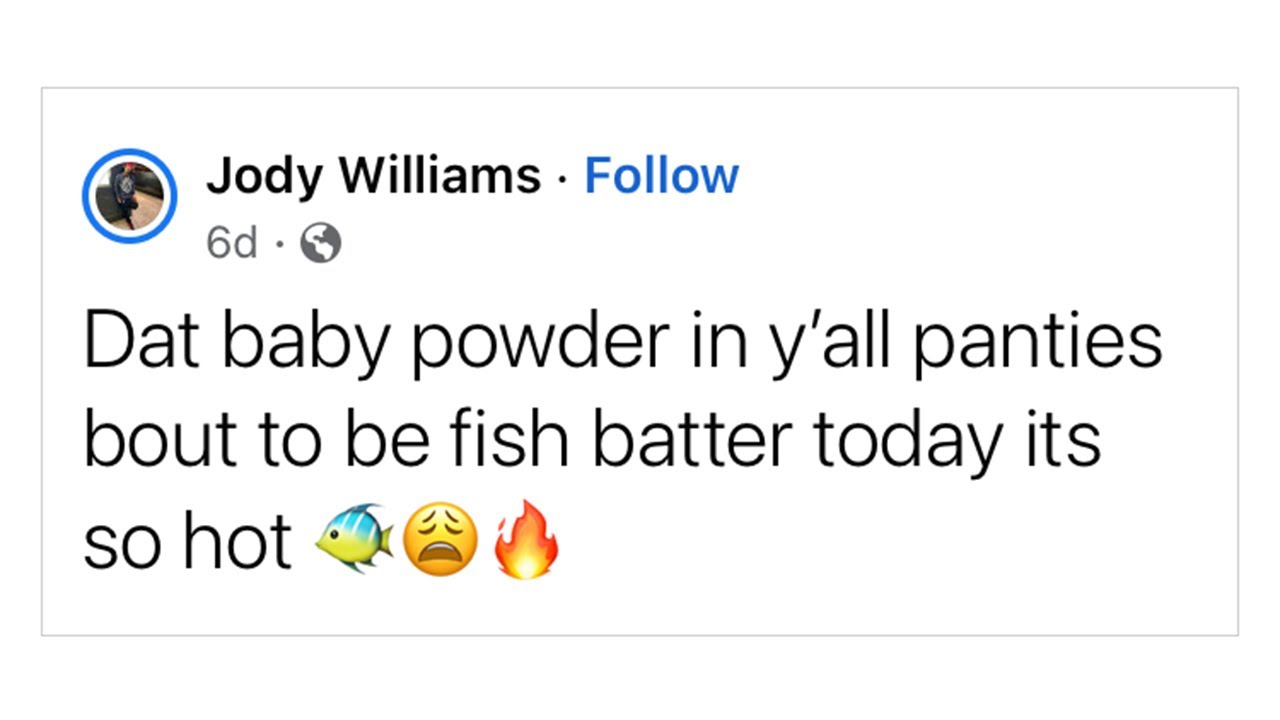Open the post's 6d timestamp

(x=231, y=242)
